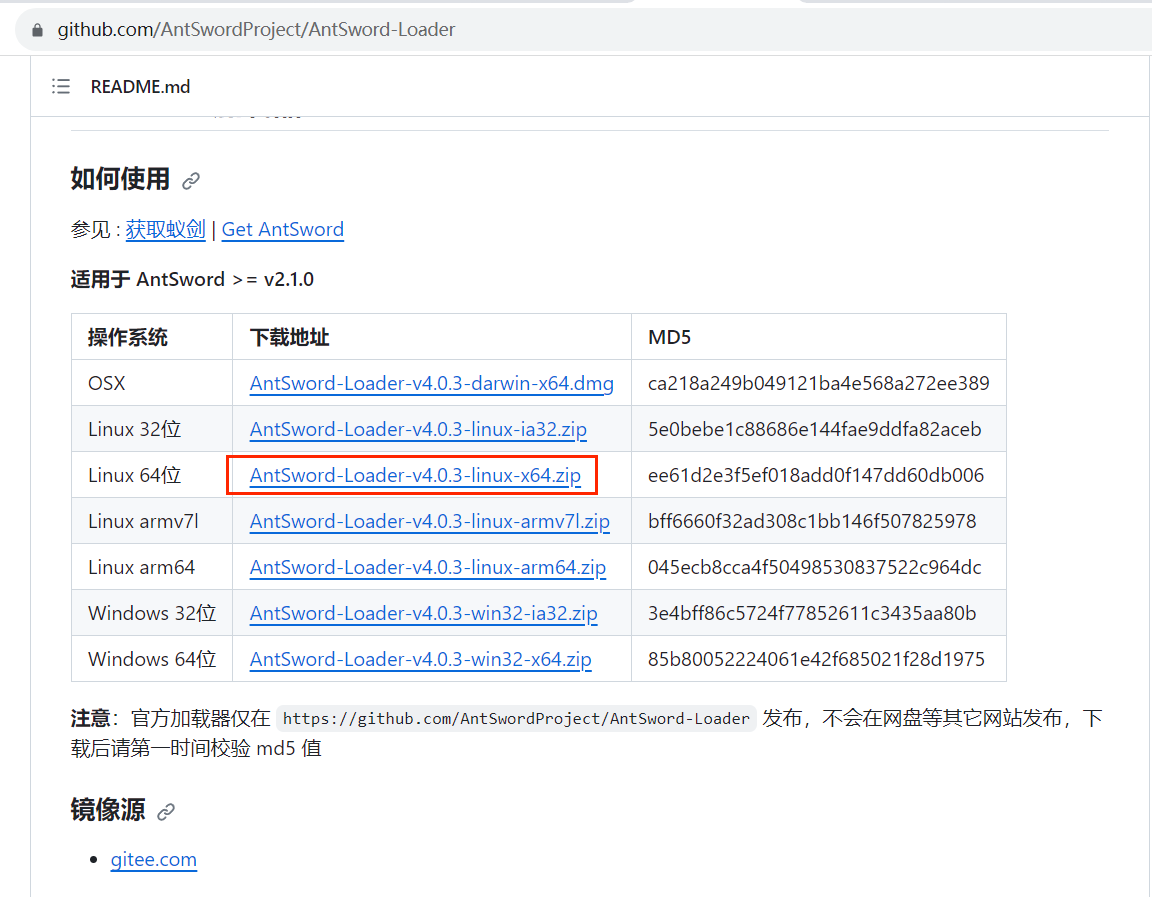The image size is (1152, 897).
Task: Select the MD5 value for the OSX download
Action: pos(817,383)
